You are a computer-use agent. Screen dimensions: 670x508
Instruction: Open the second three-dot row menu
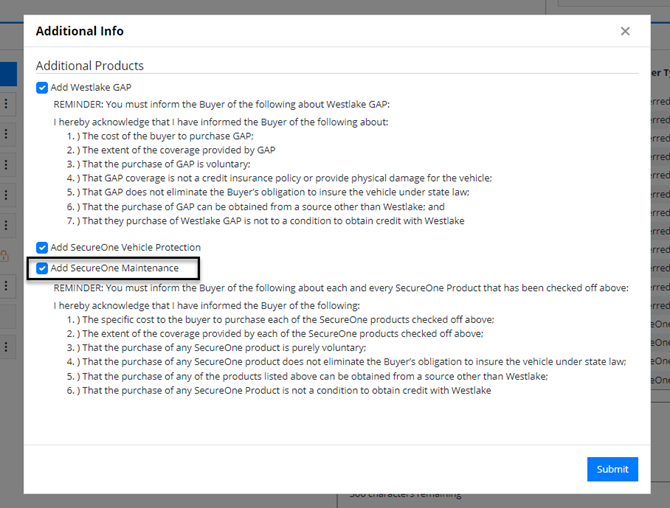[x=6, y=134]
